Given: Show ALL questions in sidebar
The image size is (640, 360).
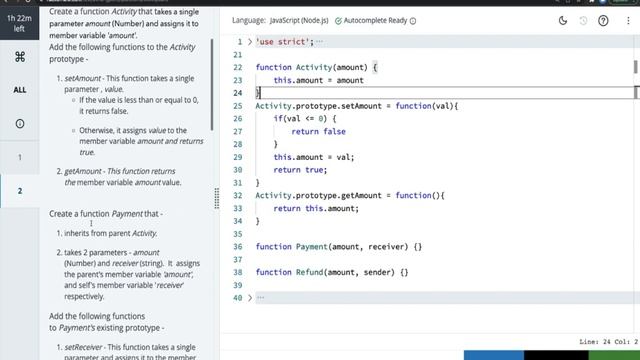Looking at the screenshot, I should (20, 90).
